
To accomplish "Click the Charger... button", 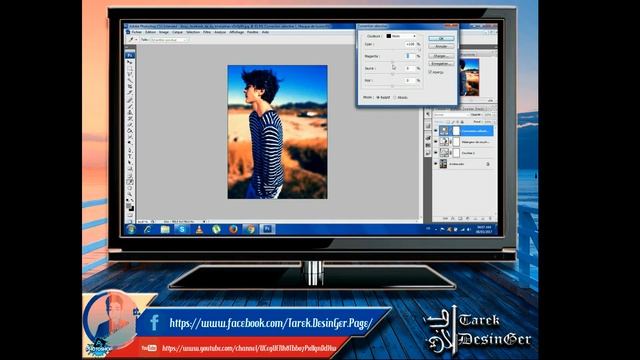I will click(441, 56).
